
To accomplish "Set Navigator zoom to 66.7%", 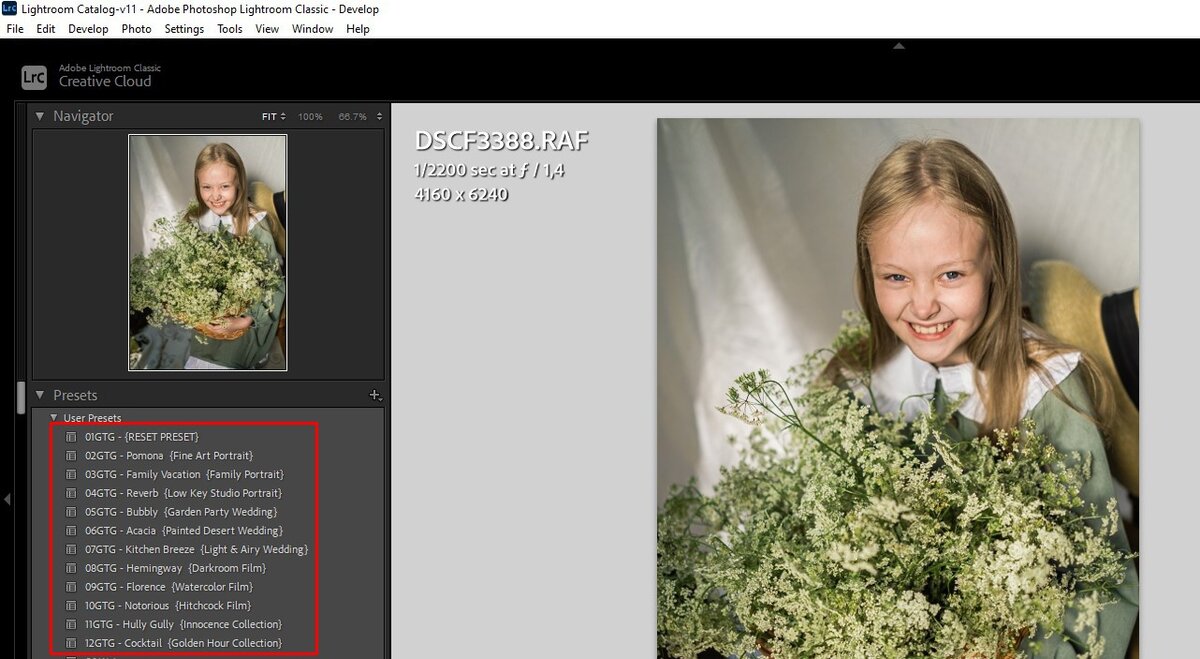I will coord(352,117).
